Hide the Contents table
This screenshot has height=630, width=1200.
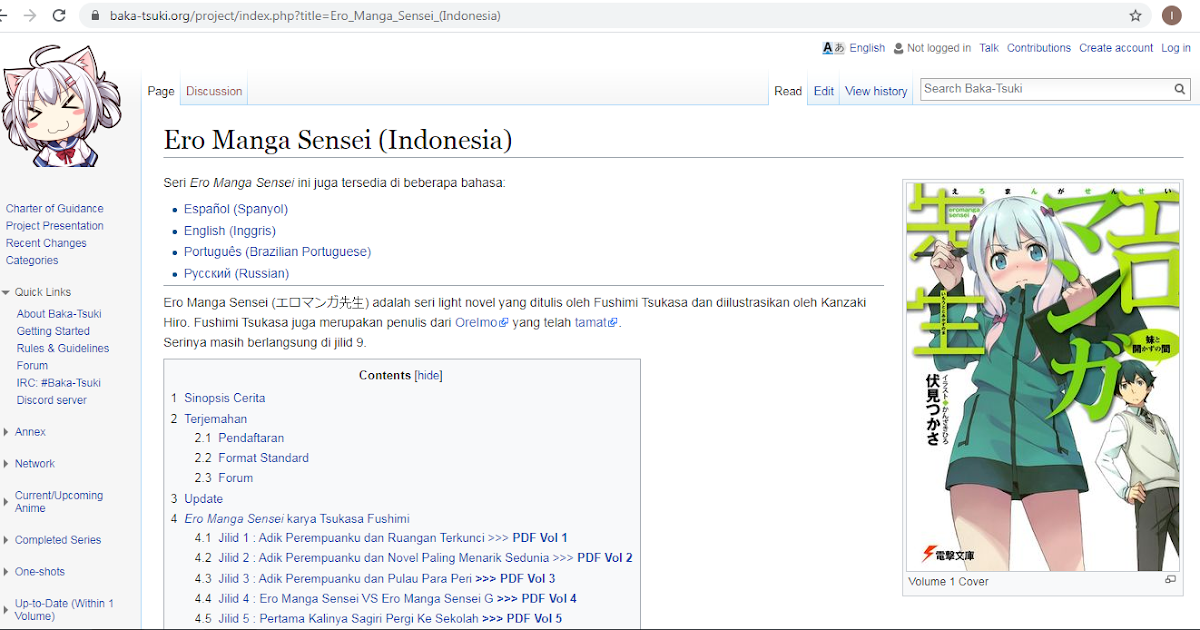(428, 375)
